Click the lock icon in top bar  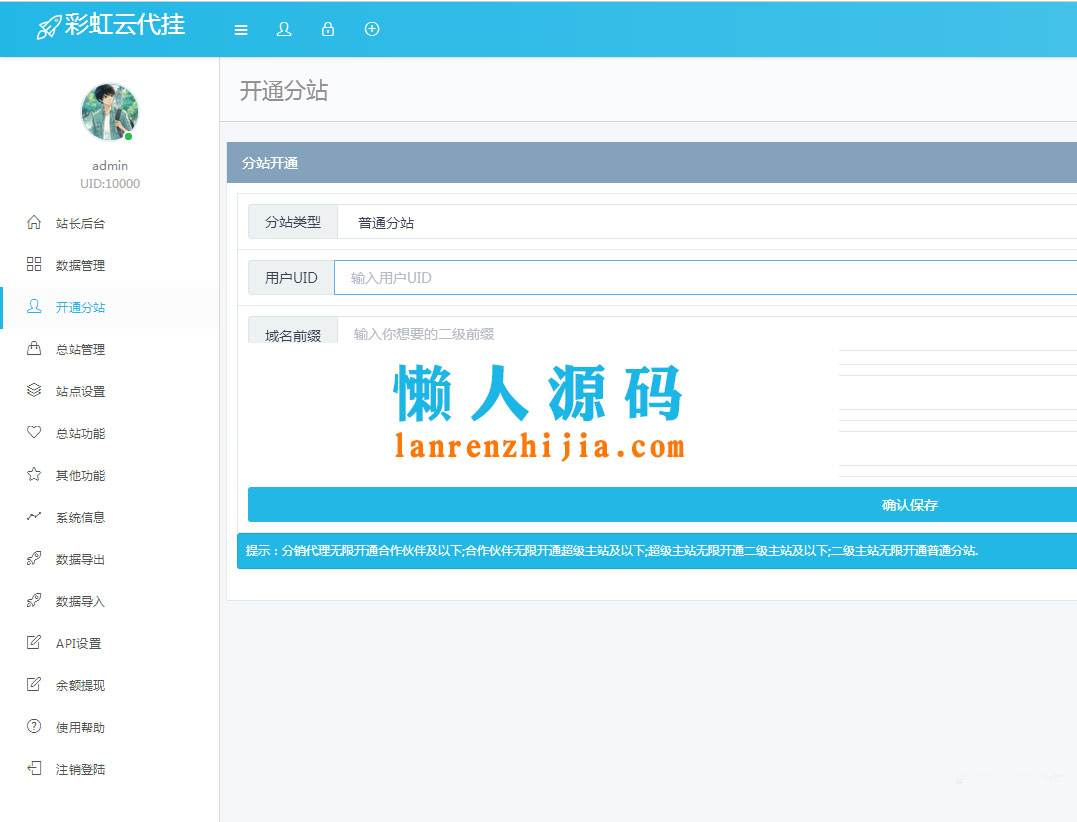pyautogui.click(x=327, y=29)
